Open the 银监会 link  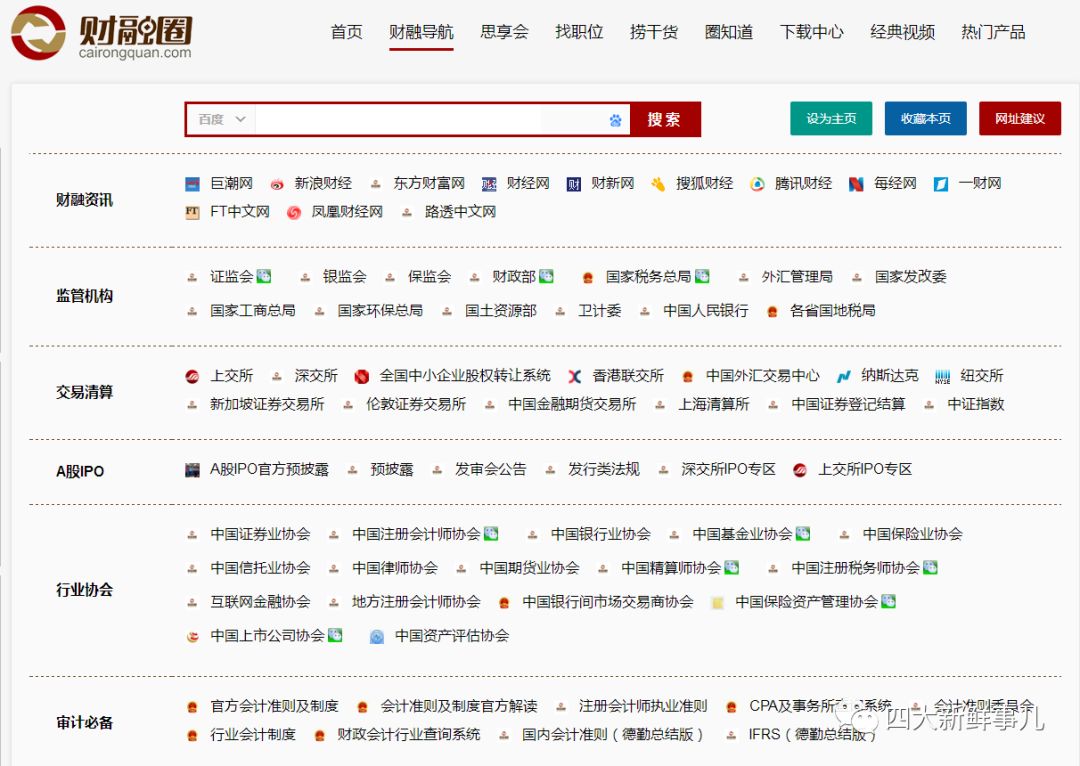[x=344, y=276]
